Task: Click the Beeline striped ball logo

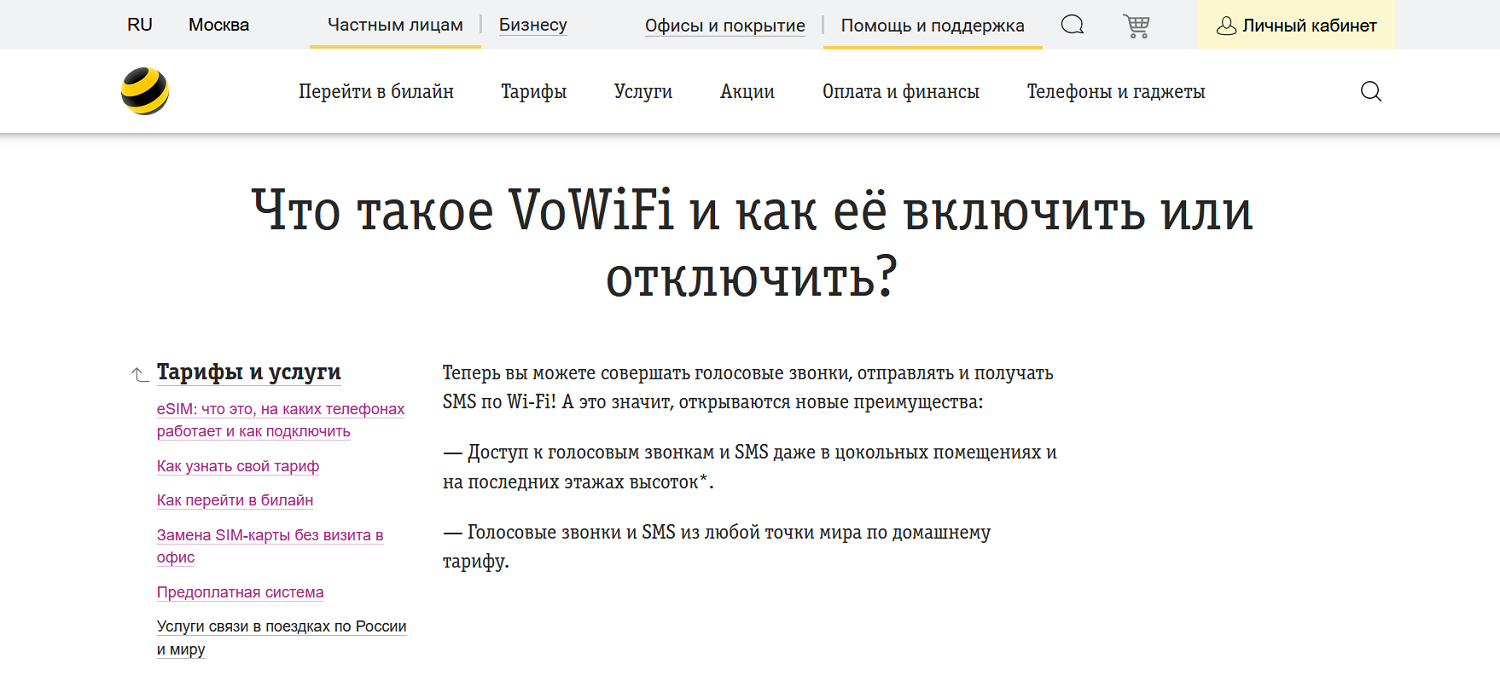Action: coord(145,91)
